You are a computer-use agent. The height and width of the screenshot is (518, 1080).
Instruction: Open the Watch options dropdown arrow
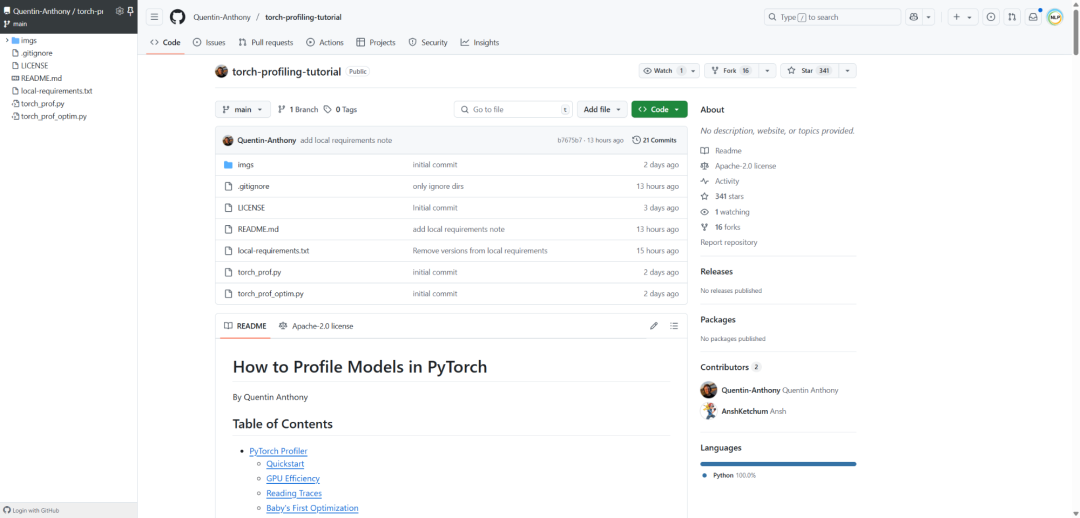[693, 71]
